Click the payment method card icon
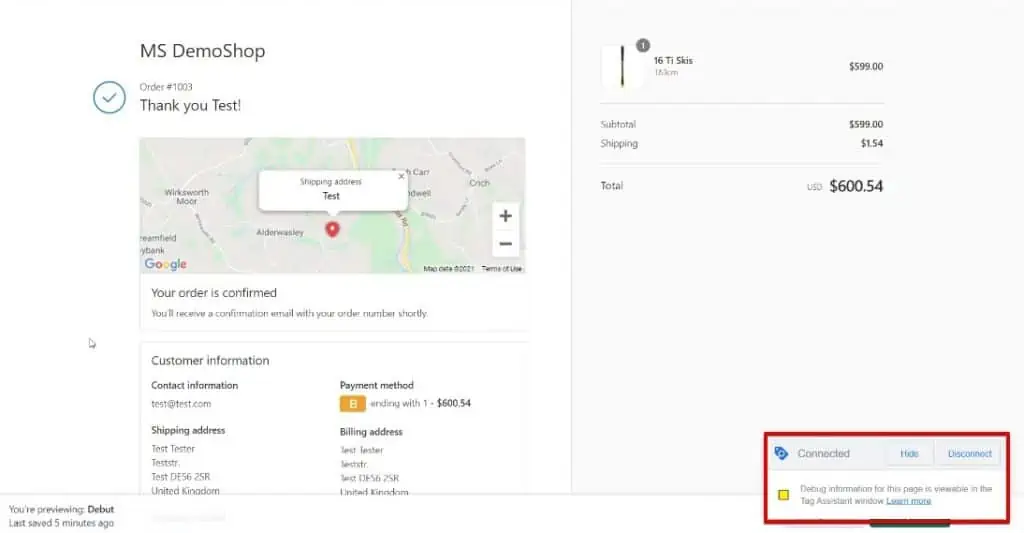 click(353, 404)
